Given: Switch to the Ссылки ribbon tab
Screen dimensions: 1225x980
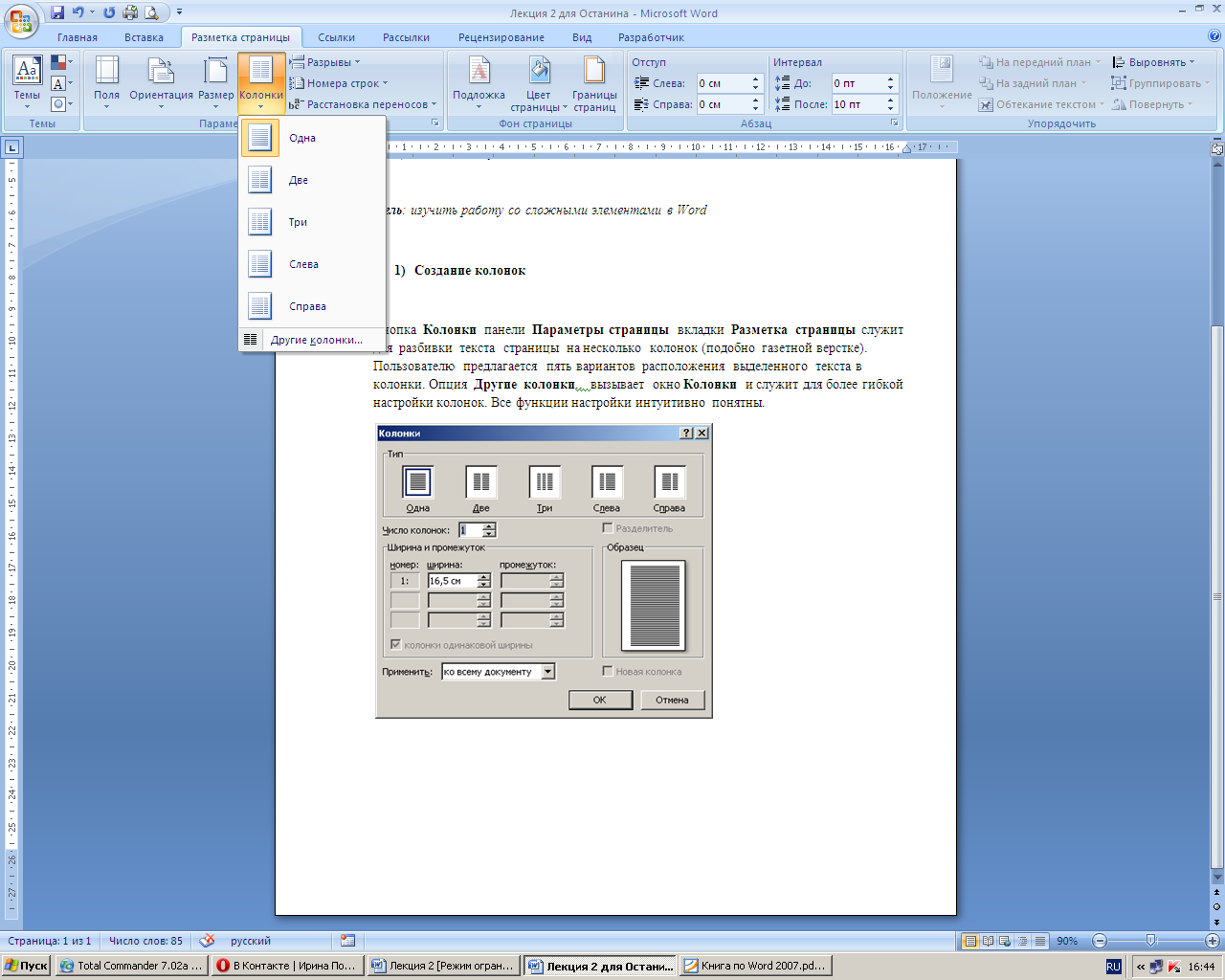Looking at the screenshot, I should click(x=337, y=37).
